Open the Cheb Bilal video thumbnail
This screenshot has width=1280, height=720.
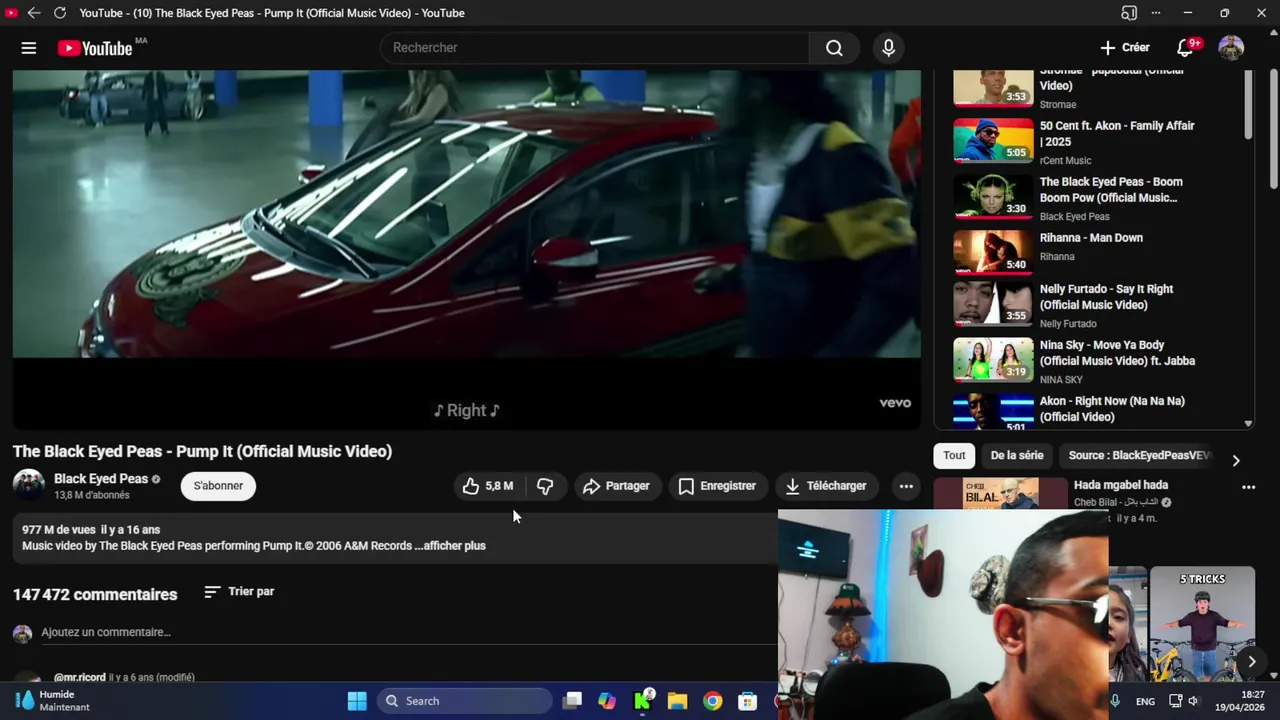point(1000,494)
